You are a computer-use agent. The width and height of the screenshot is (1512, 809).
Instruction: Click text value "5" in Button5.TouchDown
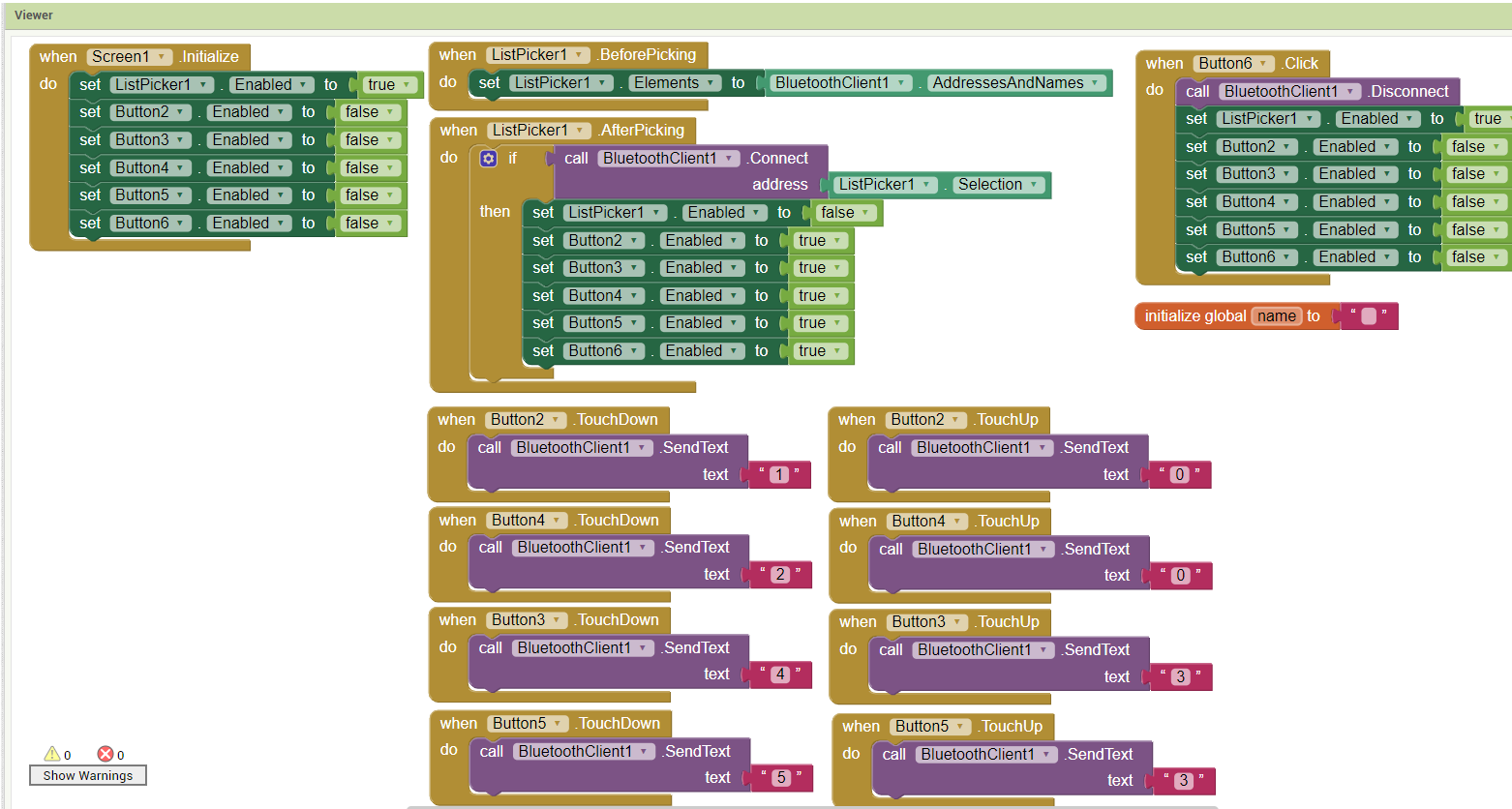coord(781,777)
